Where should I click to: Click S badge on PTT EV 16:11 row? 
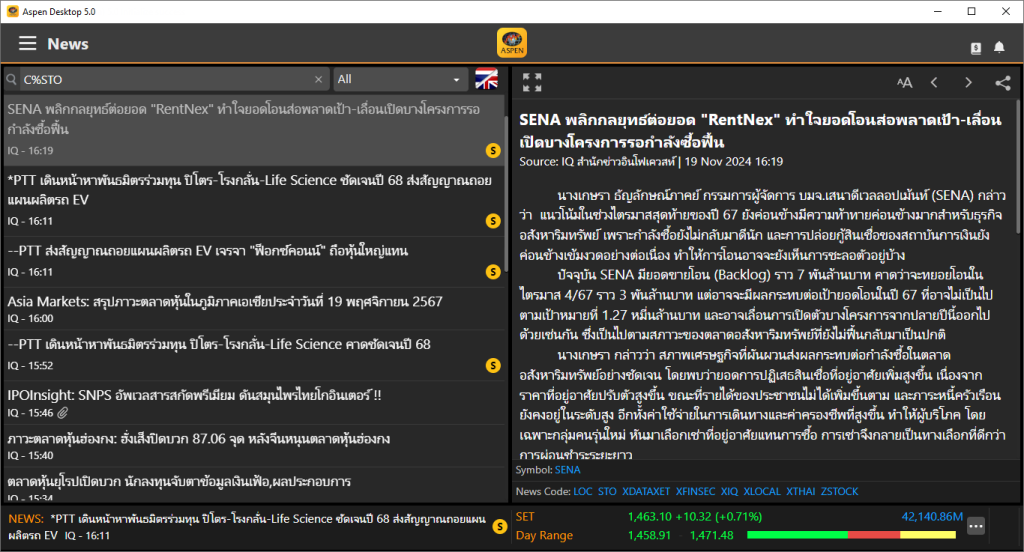(x=493, y=272)
